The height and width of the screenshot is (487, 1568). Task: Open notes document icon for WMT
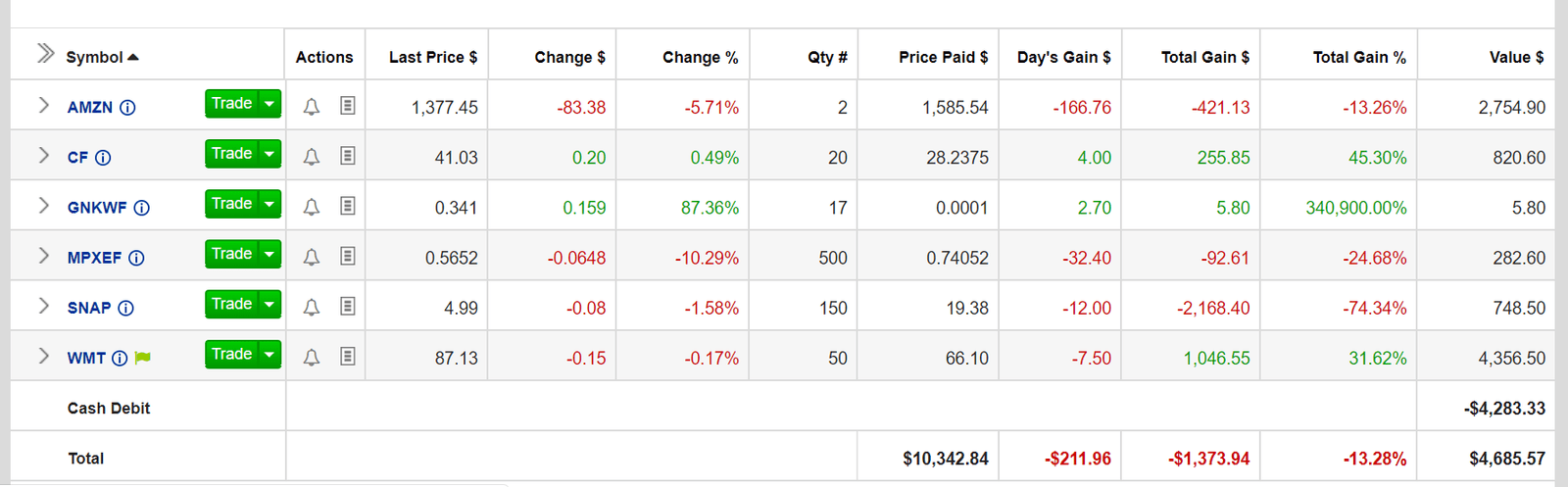click(347, 356)
